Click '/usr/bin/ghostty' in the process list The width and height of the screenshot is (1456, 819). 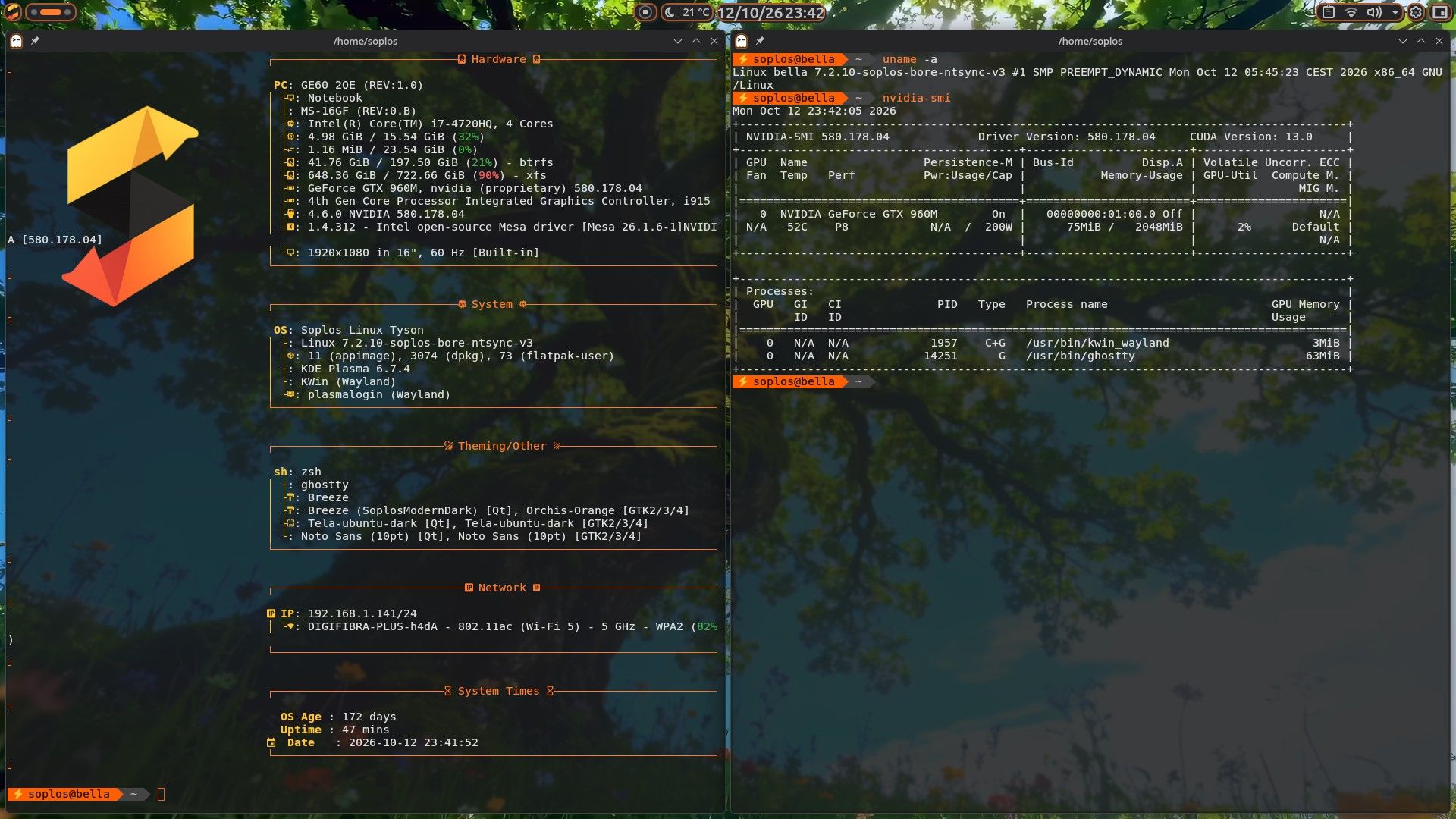[x=1080, y=356]
